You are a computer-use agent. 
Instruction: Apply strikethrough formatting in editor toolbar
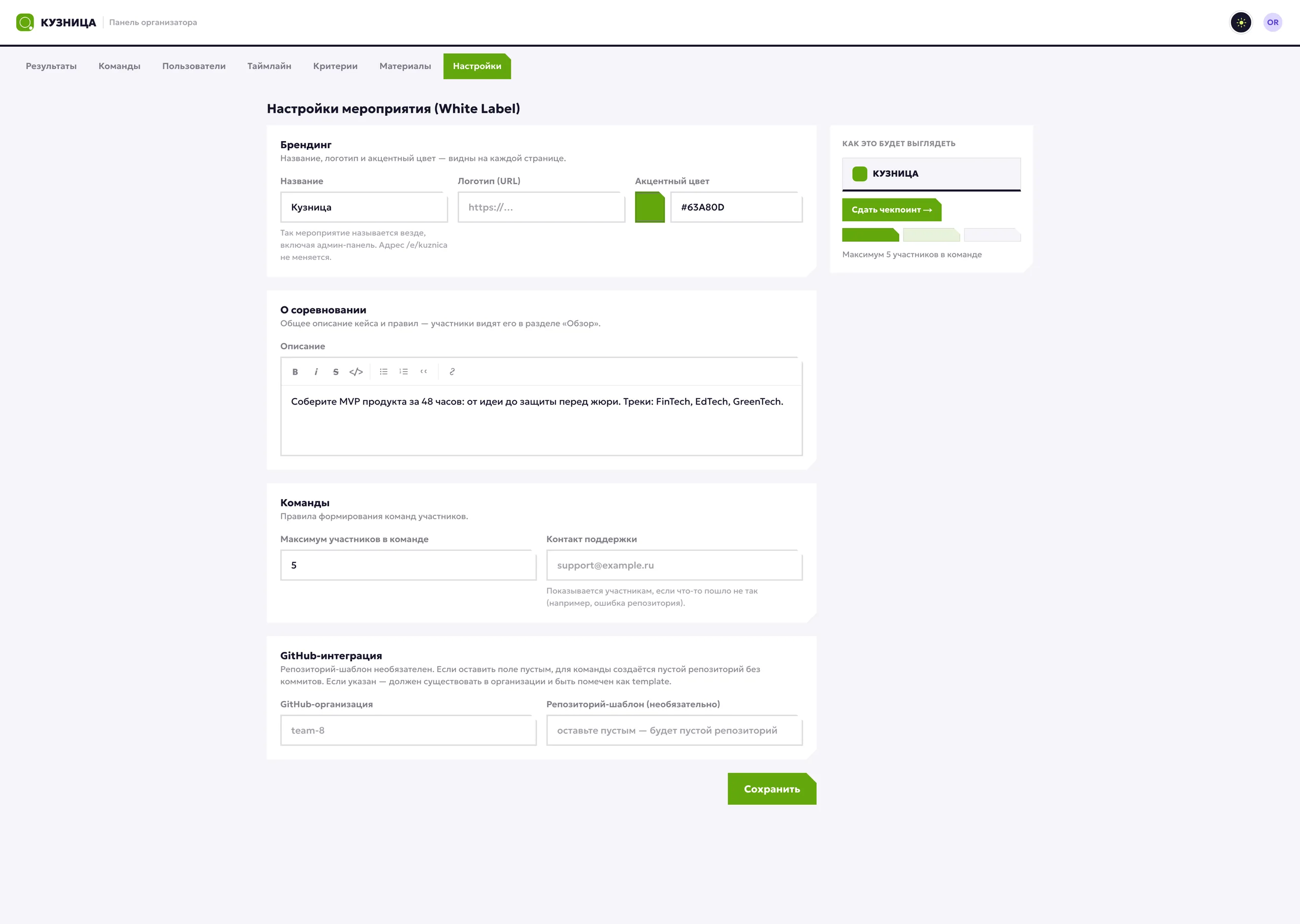pyautogui.click(x=336, y=372)
